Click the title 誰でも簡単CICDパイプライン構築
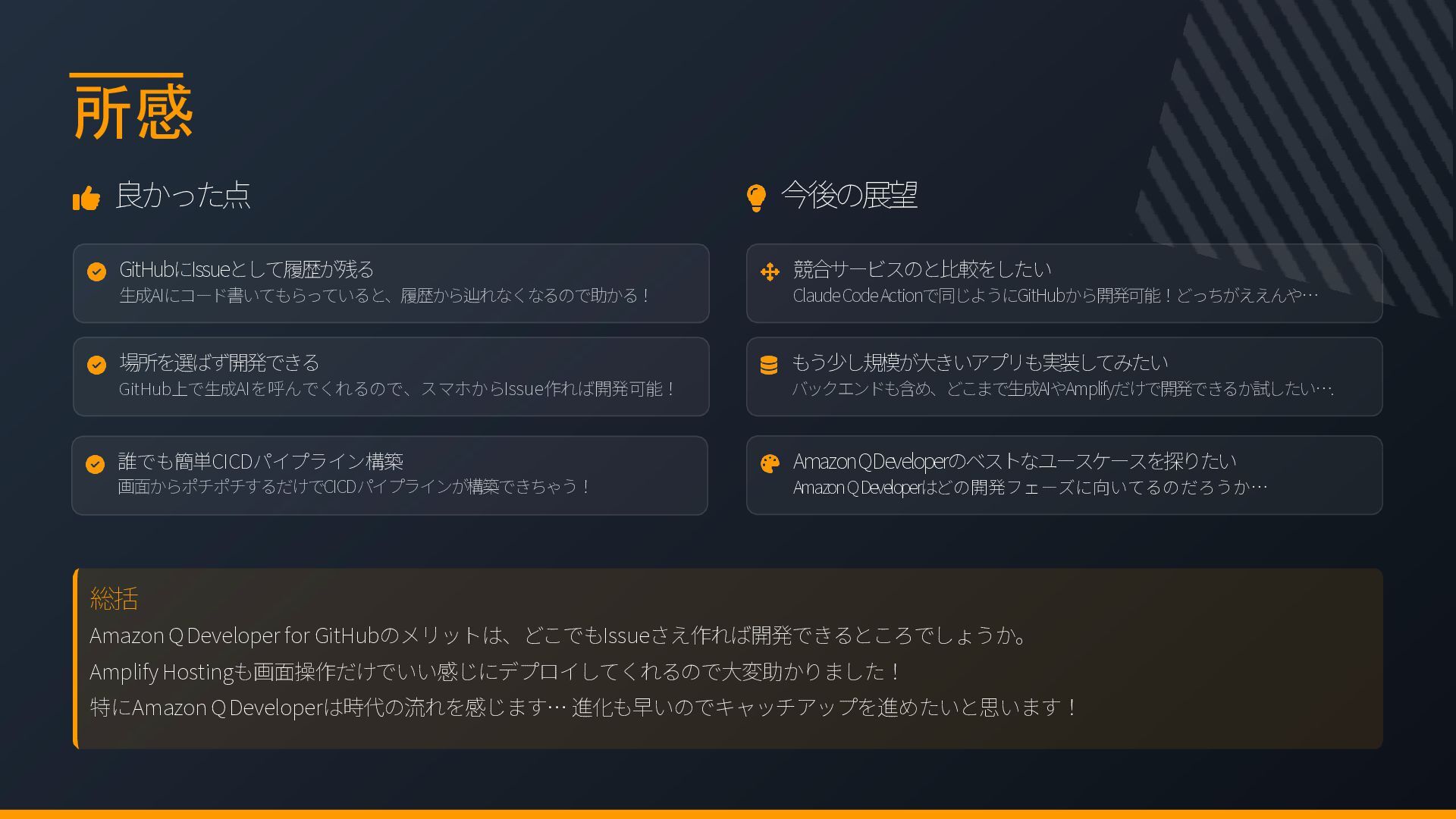This screenshot has width=1456, height=819. pos(260,461)
